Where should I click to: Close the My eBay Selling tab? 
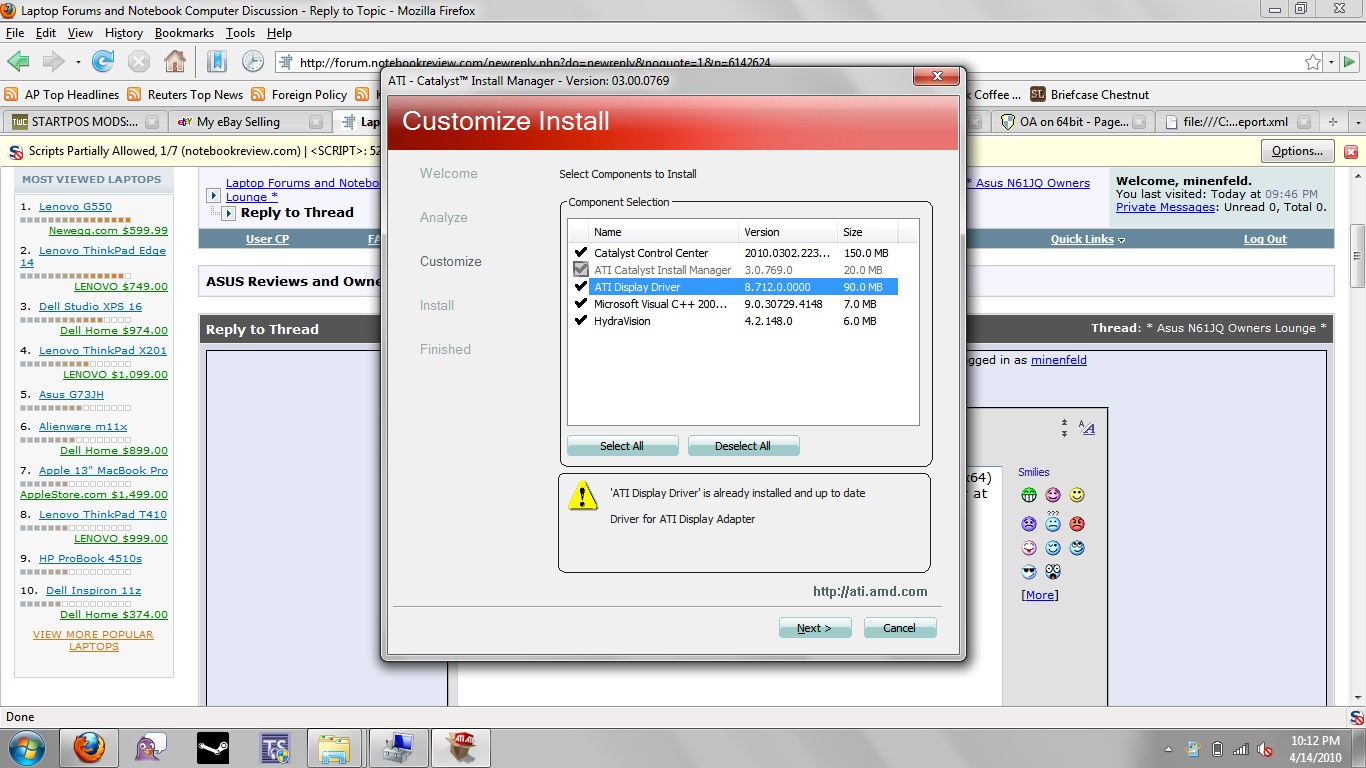pyautogui.click(x=316, y=122)
